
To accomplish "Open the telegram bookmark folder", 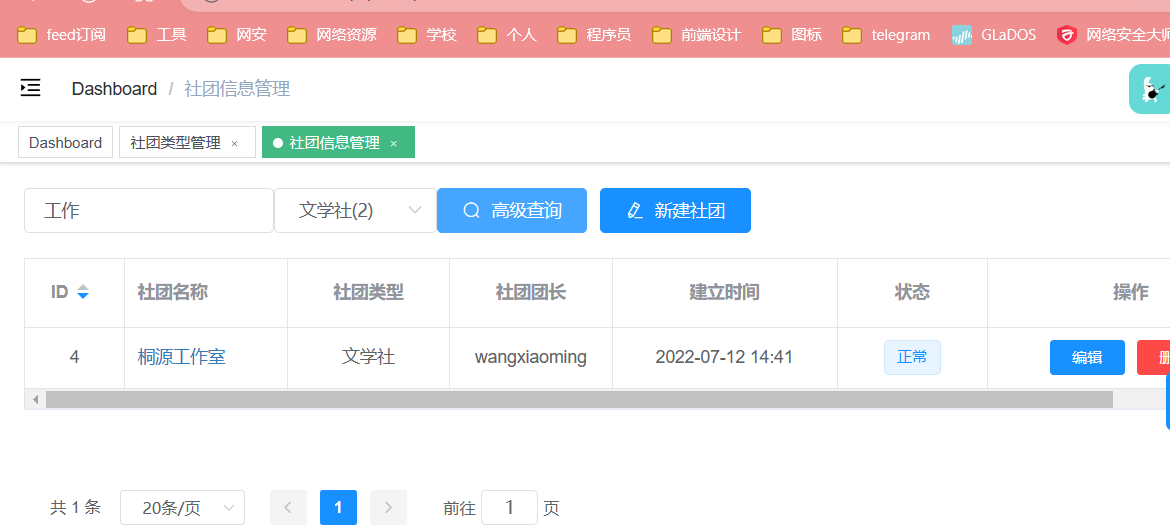I will tap(886, 35).
